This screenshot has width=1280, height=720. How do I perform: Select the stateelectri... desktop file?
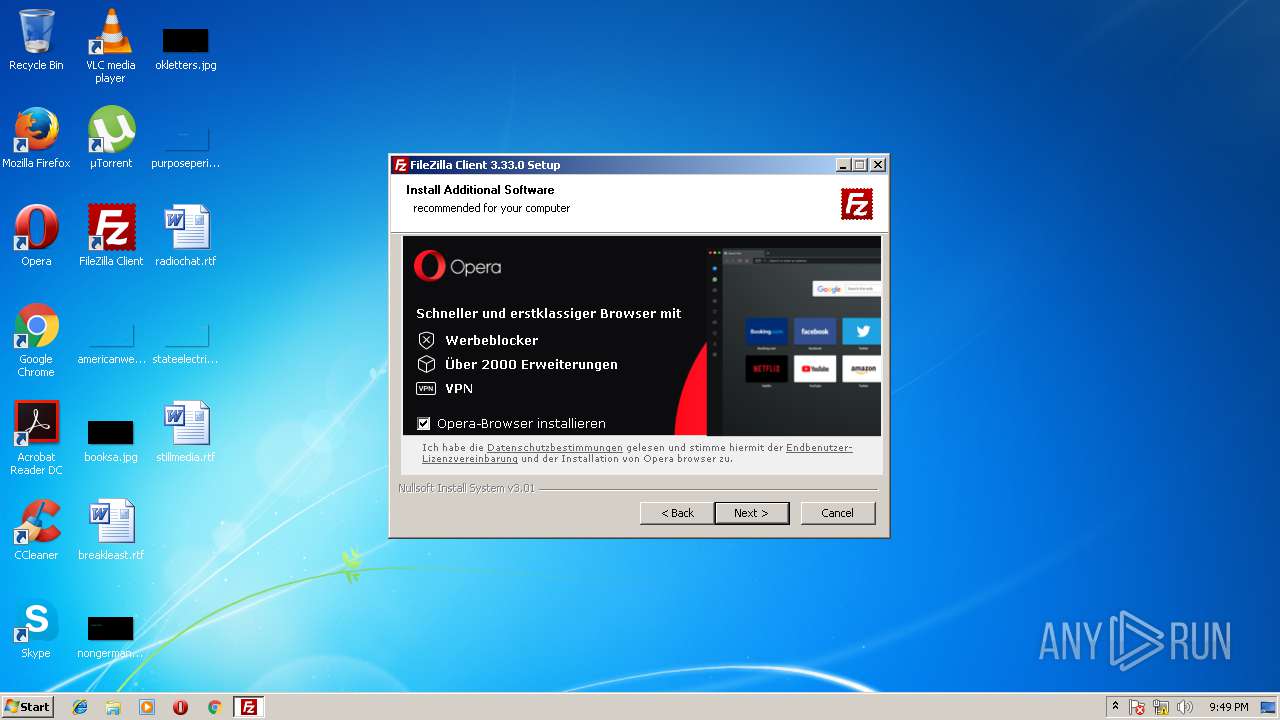186,343
